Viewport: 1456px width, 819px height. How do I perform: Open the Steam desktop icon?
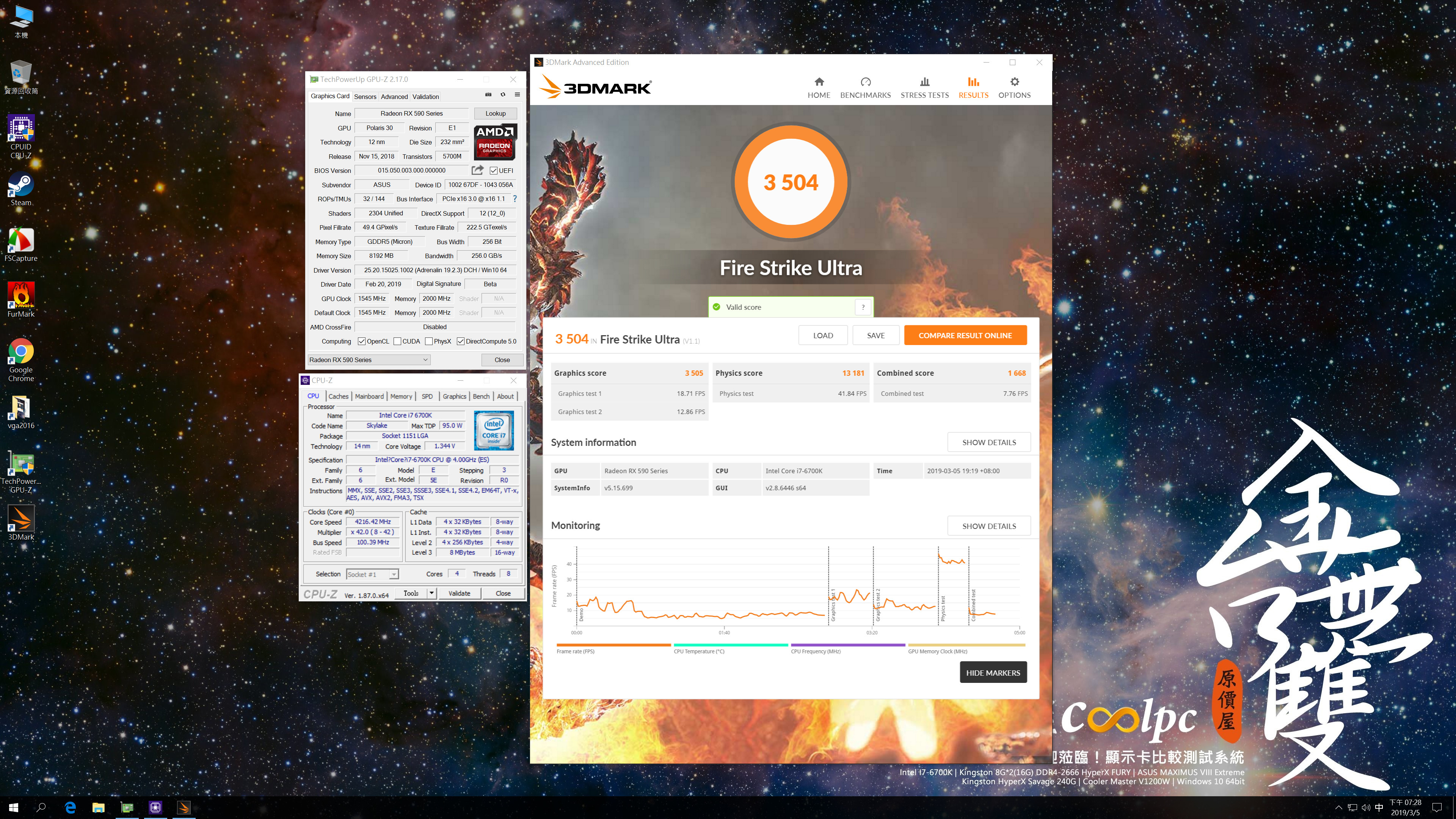click(x=21, y=189)
